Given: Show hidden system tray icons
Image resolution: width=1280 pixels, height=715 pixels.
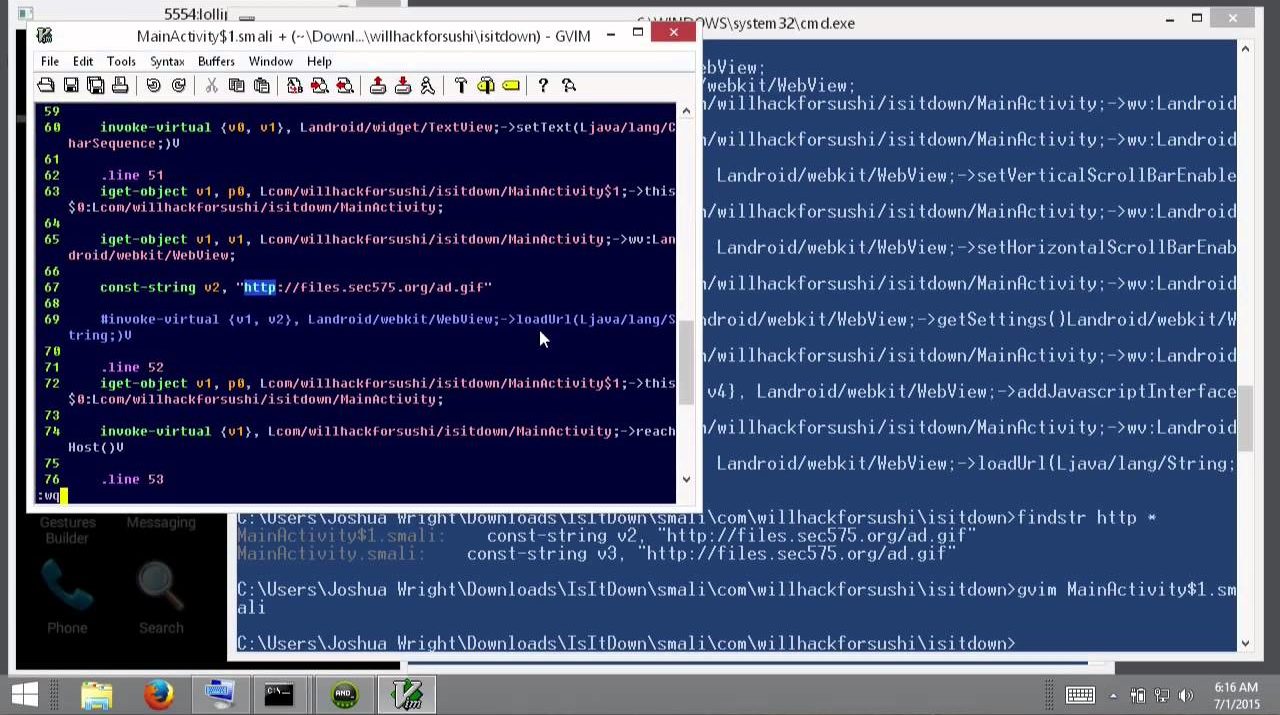Looking at the screenshot, I should 1113,695.
